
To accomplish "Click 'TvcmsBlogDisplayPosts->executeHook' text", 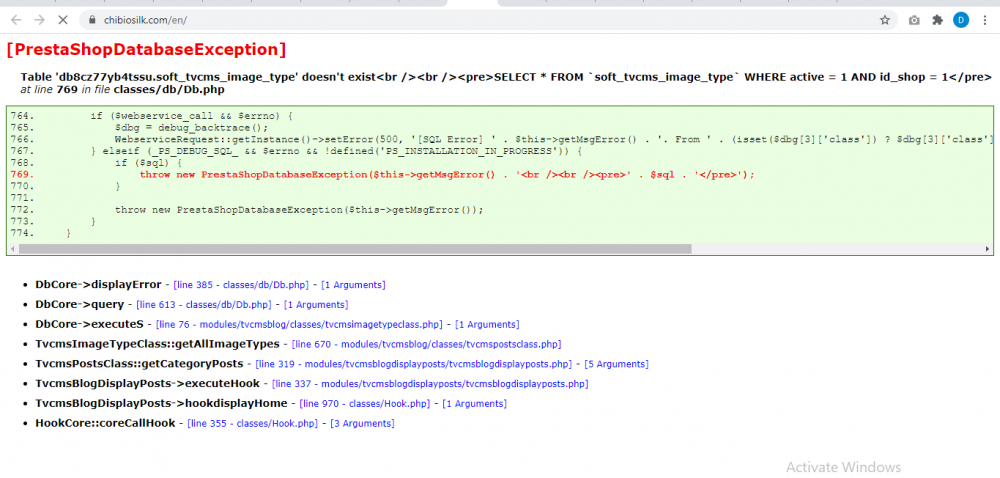I will (x=147, y=384).
